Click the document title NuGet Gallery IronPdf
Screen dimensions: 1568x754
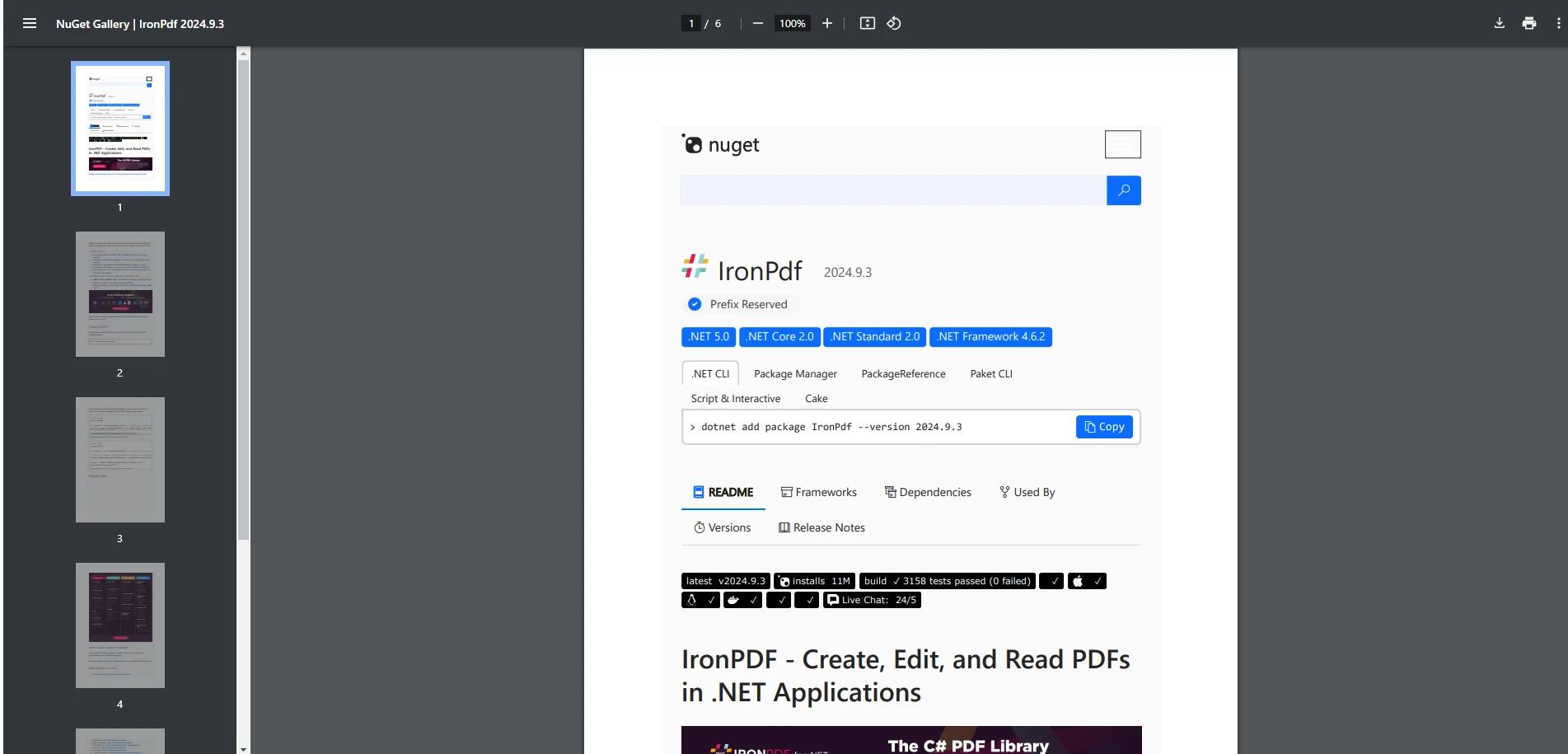pyautogui.click(x=140, y=24)
